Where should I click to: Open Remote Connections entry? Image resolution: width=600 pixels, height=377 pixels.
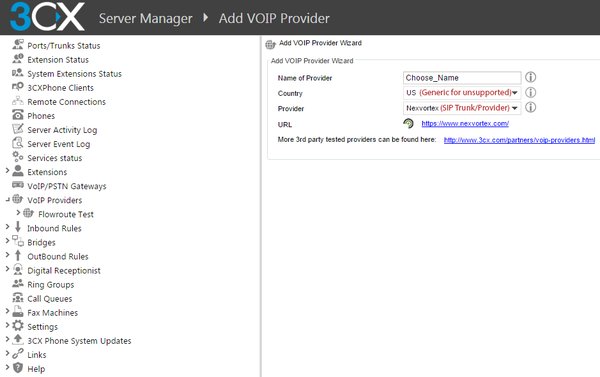(66, 102)
